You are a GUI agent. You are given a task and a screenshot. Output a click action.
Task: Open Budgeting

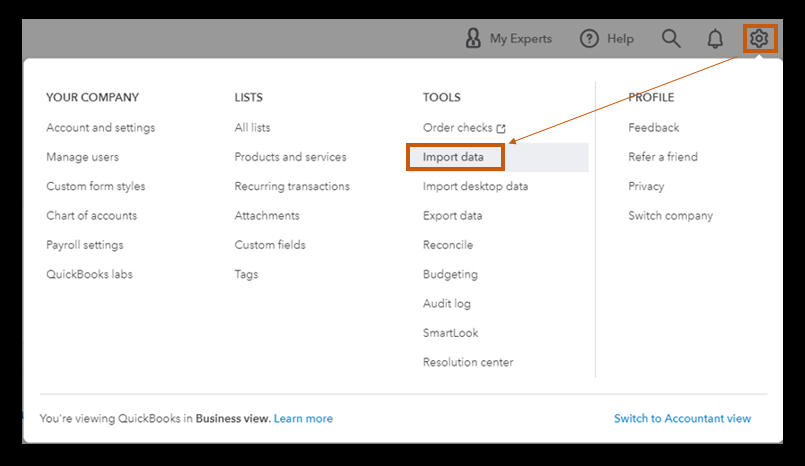click(x=450, y=274)
